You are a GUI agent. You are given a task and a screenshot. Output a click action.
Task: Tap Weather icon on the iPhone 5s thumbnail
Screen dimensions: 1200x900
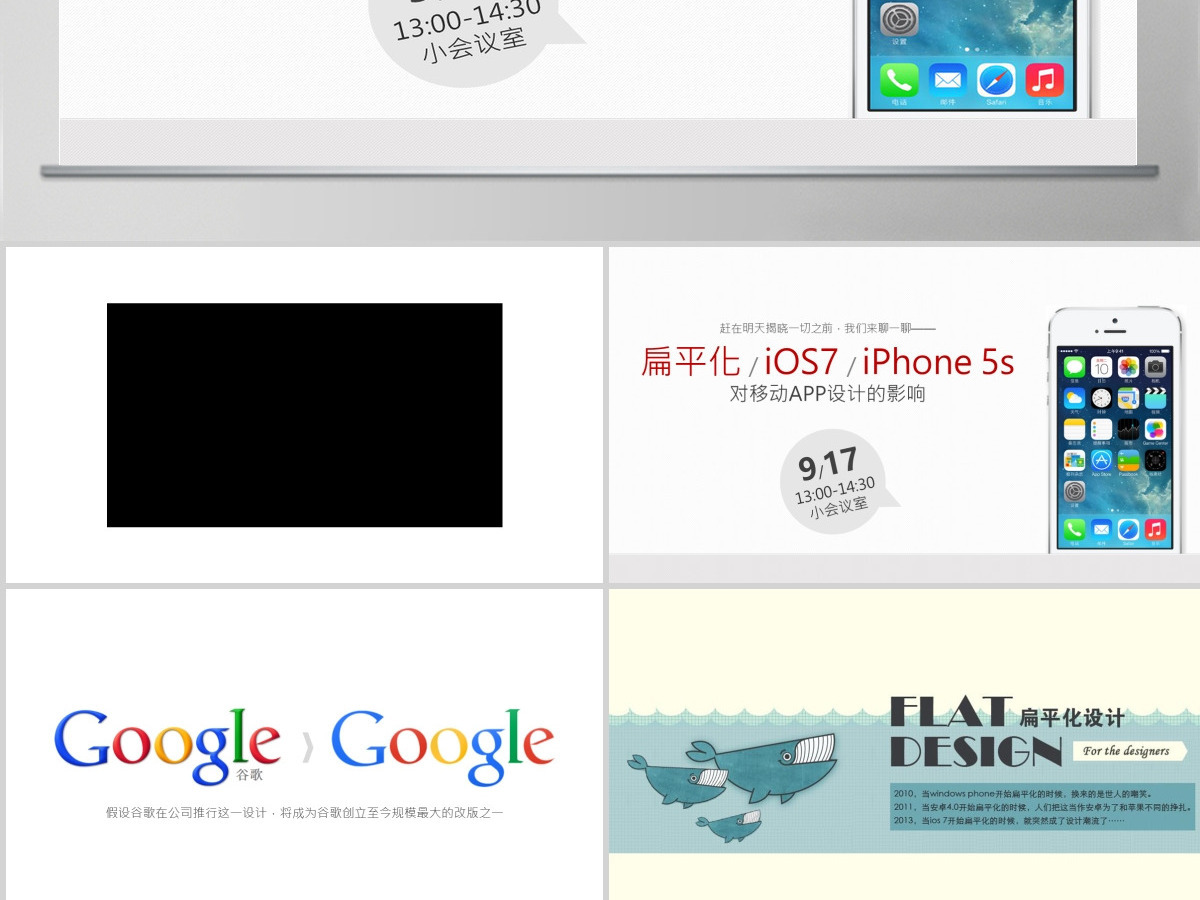click(1075, 398)
